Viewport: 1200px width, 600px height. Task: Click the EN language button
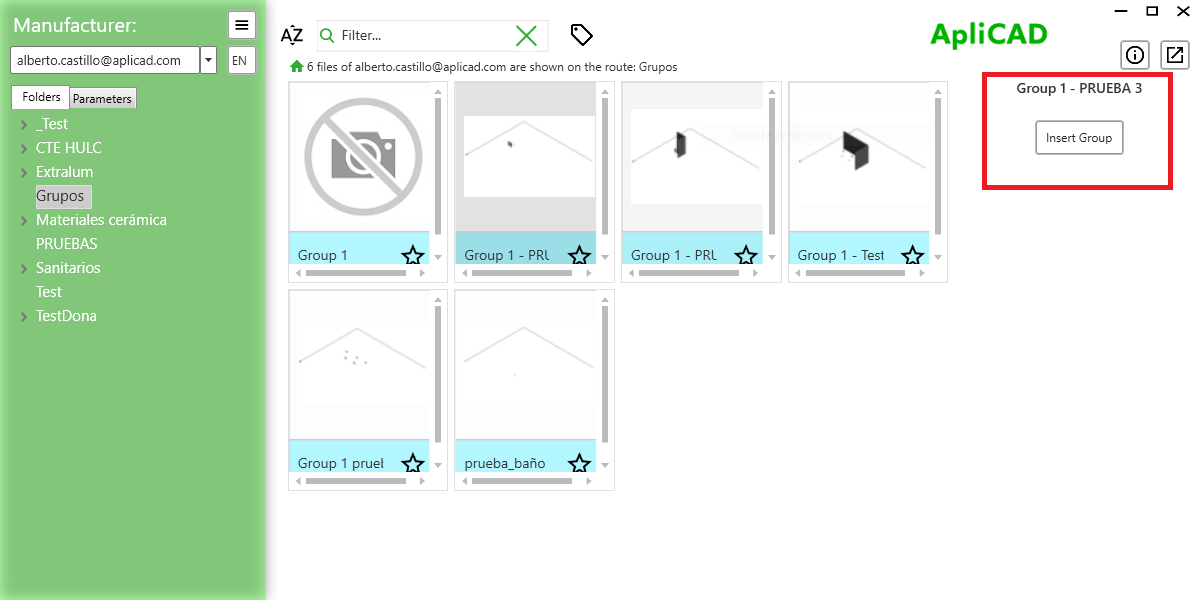pyautogui.click(x=240, y=59)
